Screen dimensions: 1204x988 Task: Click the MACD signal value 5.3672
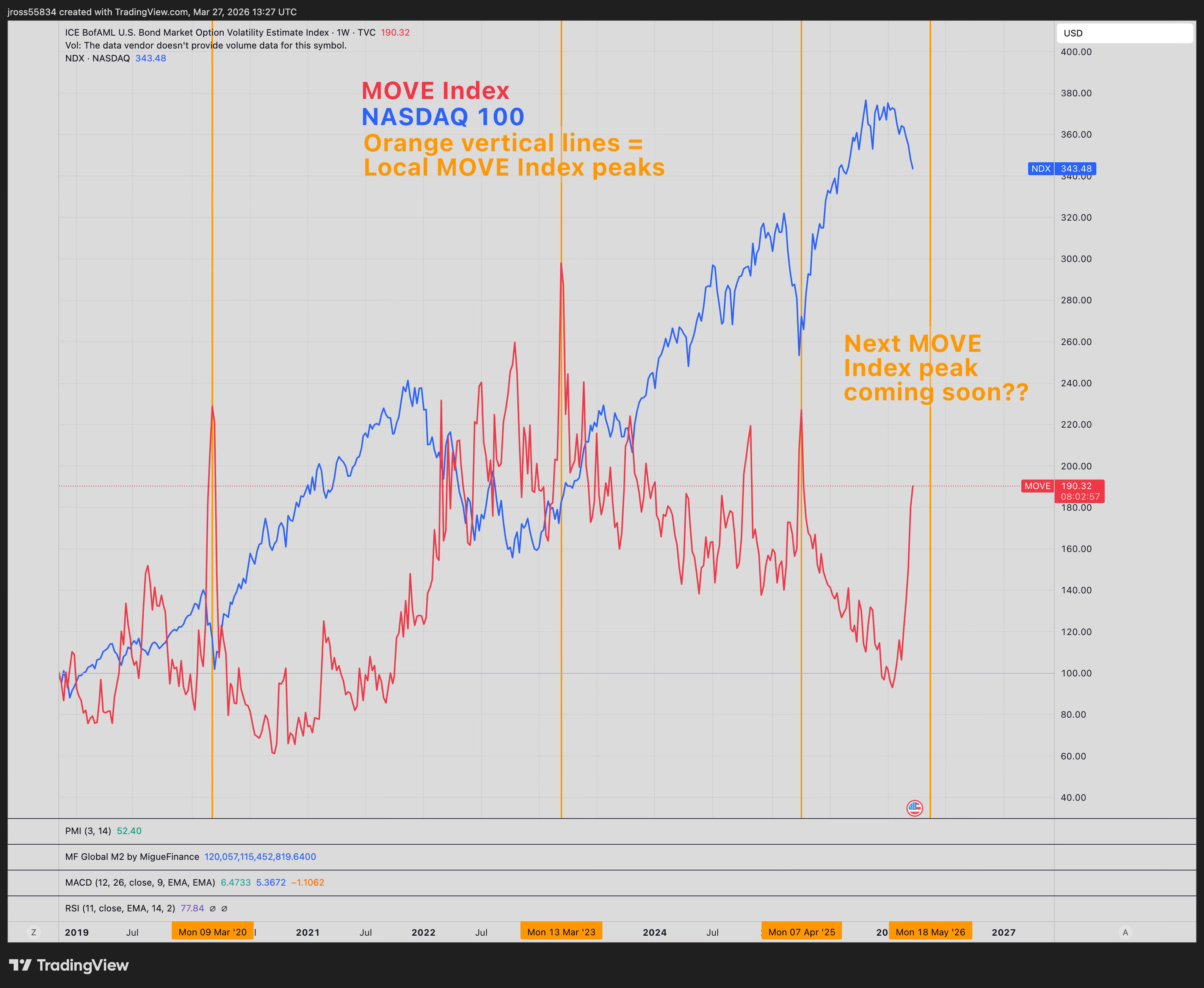[x=271, y=883]
